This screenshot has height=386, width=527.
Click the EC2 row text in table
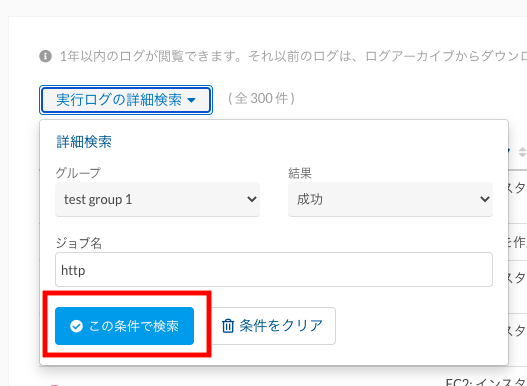point(486,382)
